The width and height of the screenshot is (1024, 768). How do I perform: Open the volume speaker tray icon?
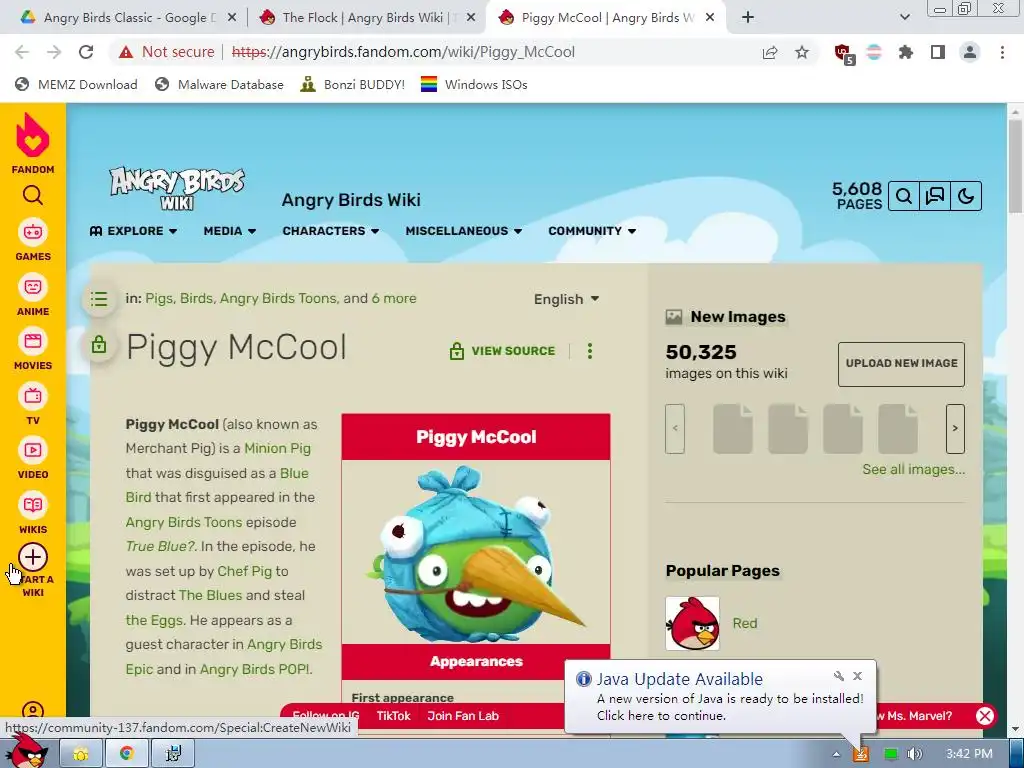915,754
